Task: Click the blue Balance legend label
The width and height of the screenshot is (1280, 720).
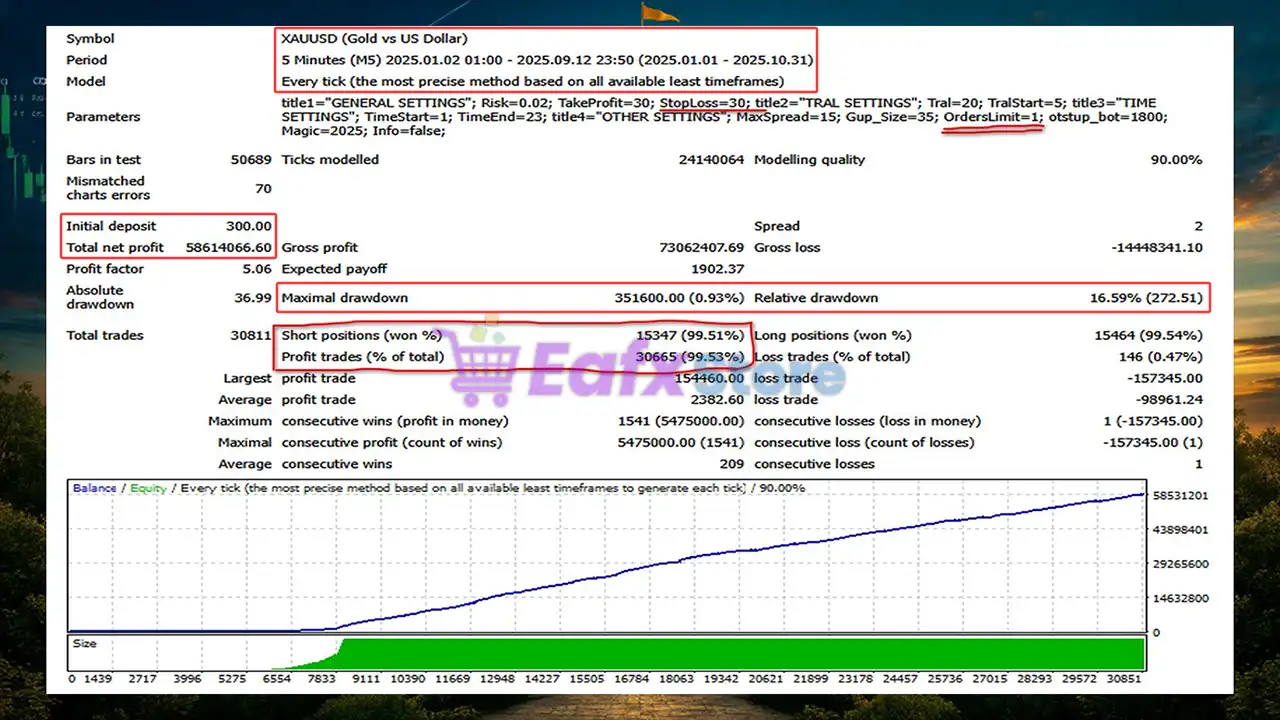Action: click(94, 488)
